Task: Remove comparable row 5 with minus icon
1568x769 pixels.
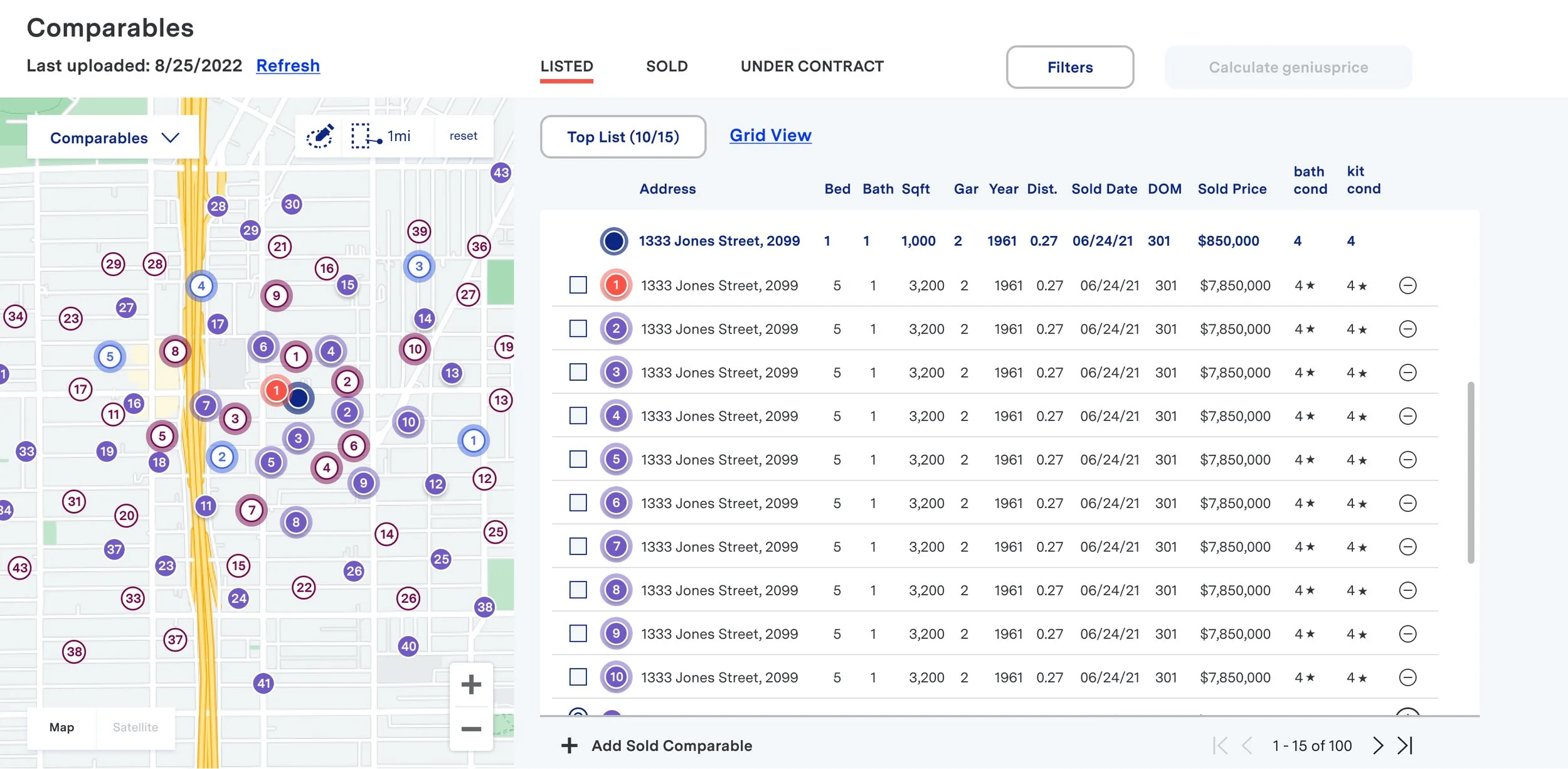Action: (1407, 460)
